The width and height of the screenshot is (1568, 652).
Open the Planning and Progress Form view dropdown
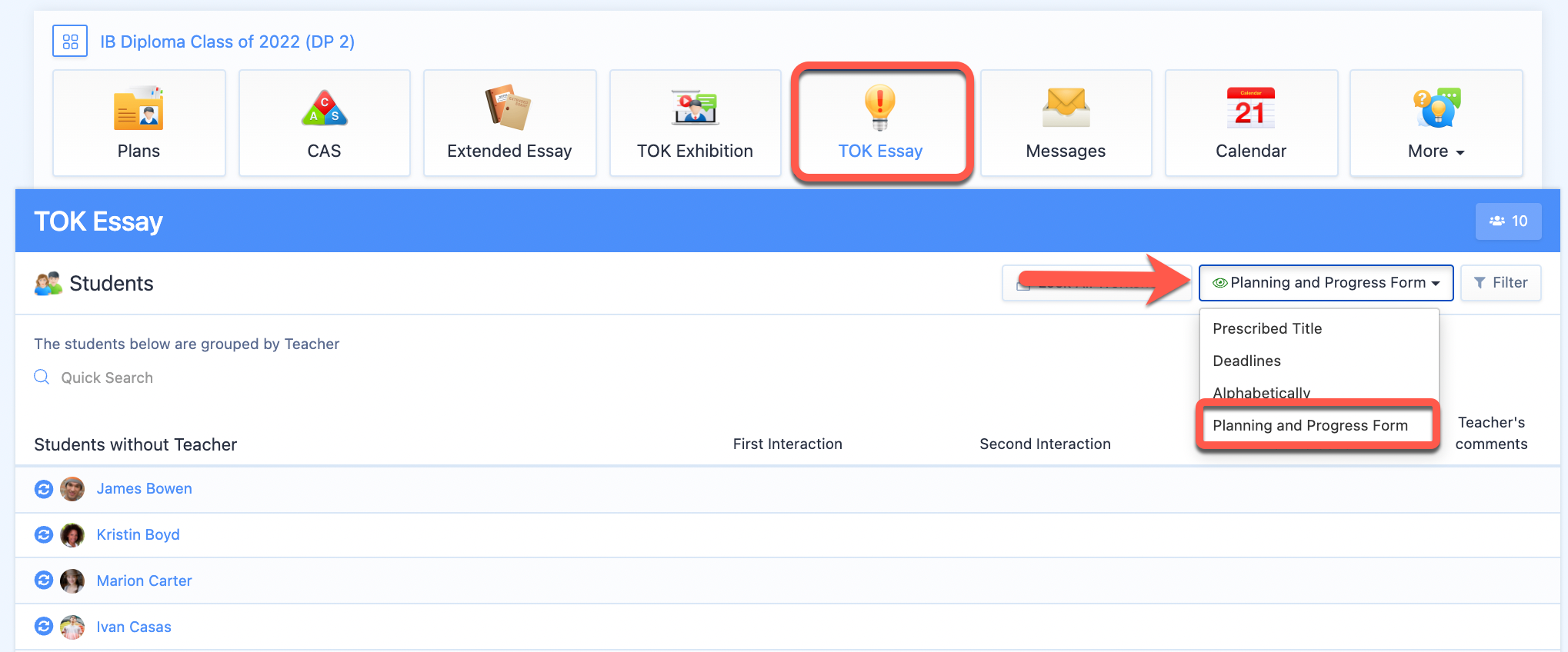tap(1326, 283)
